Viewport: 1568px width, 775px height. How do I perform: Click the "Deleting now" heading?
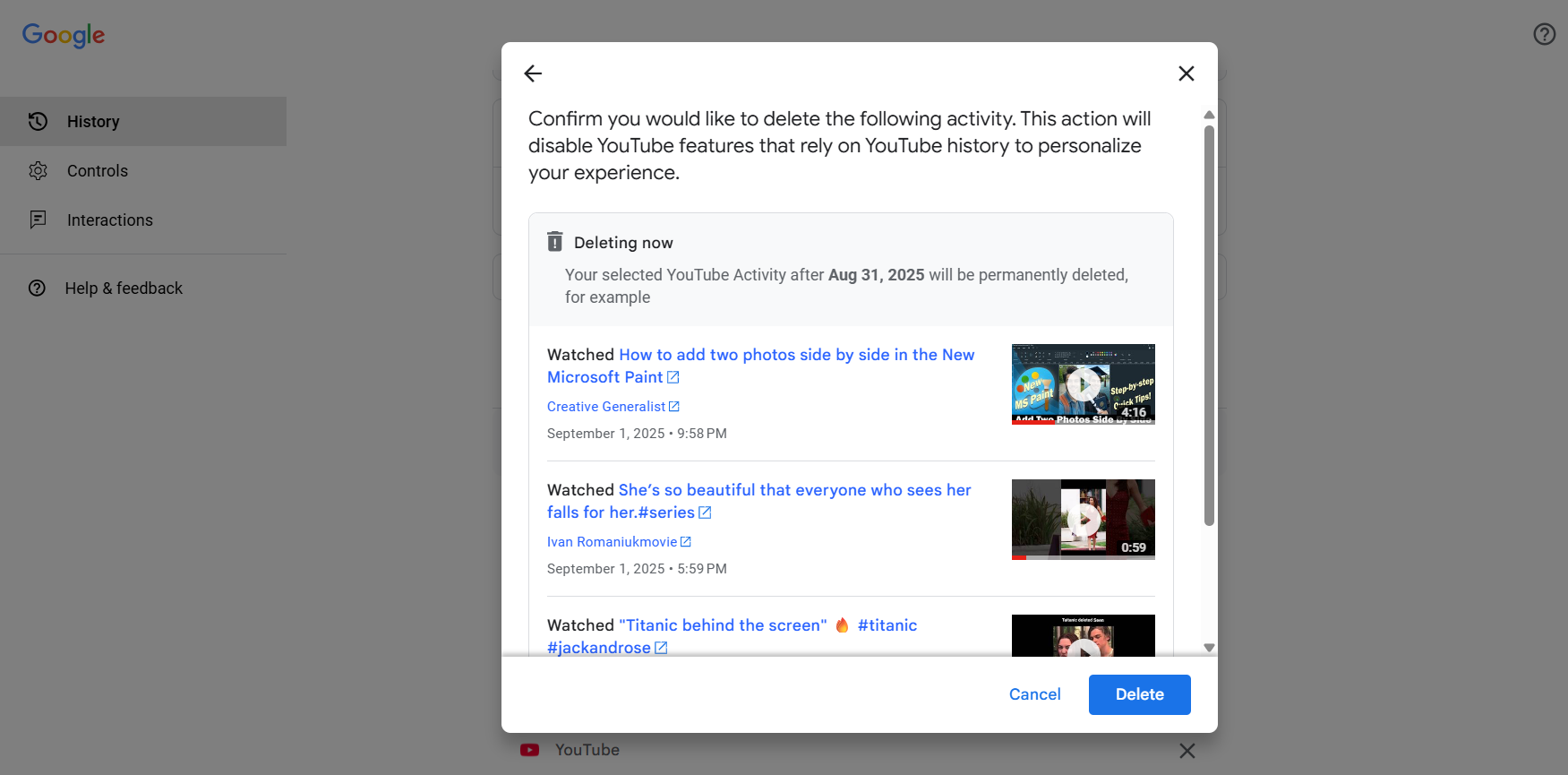[x=623, y=243]
